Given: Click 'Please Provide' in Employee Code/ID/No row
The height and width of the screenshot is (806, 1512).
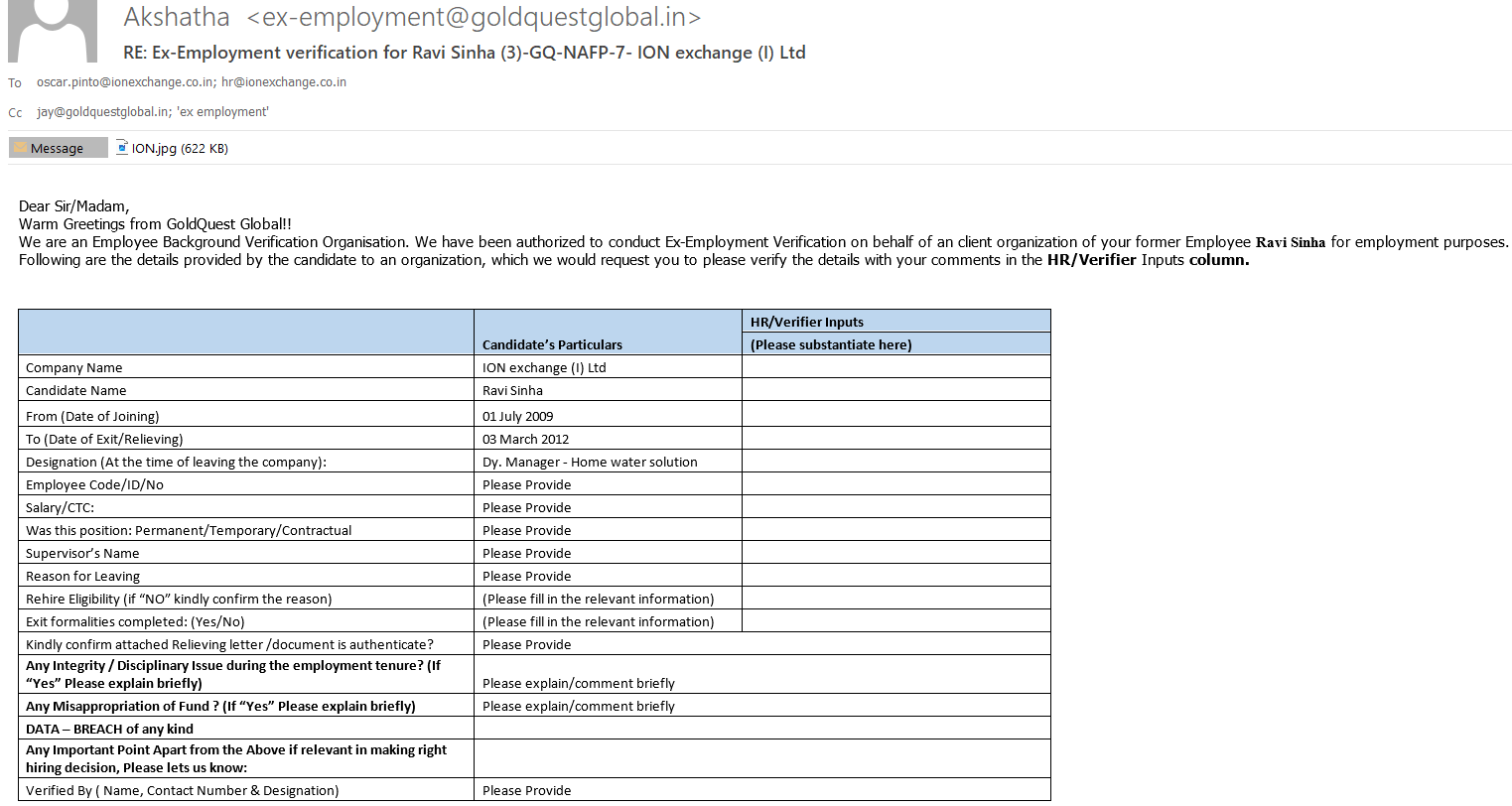Looking at the screenshot, I should 527,484.
